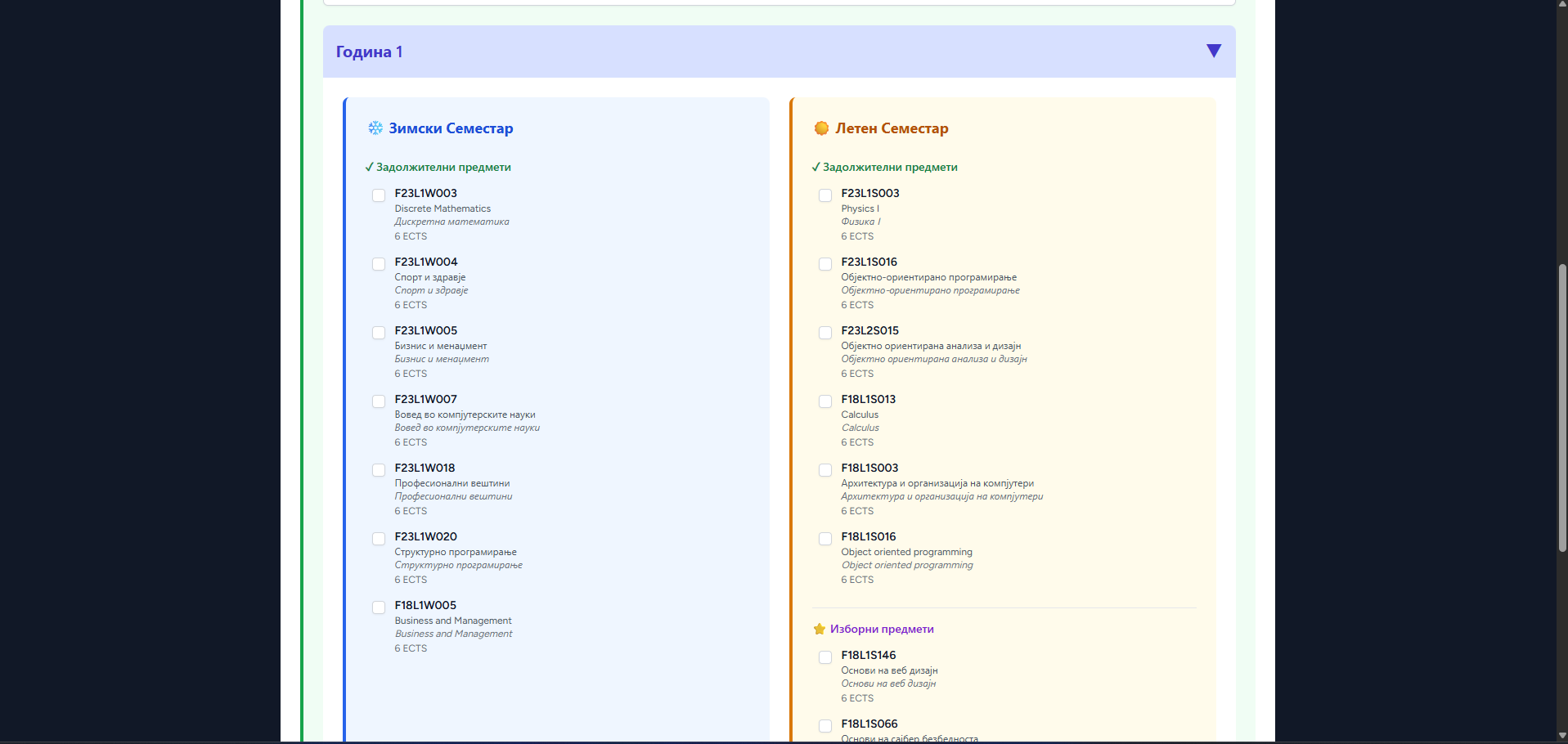Click the page vertical scrollbar thumb
The height and width of the screenshot is (744, 1568).
[x=1561, y=409]
